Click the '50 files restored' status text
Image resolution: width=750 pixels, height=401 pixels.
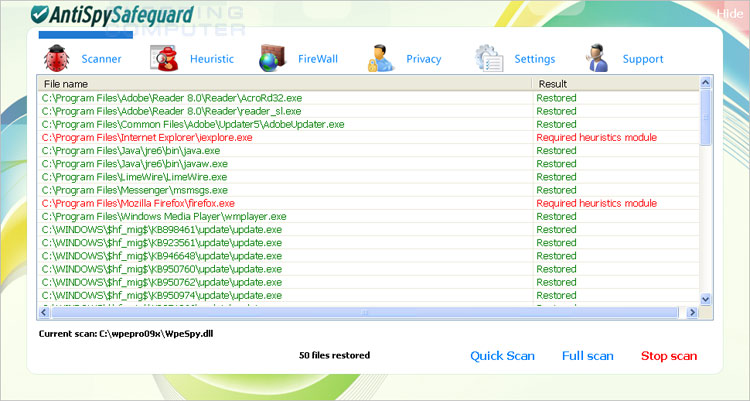pos(334,356)
